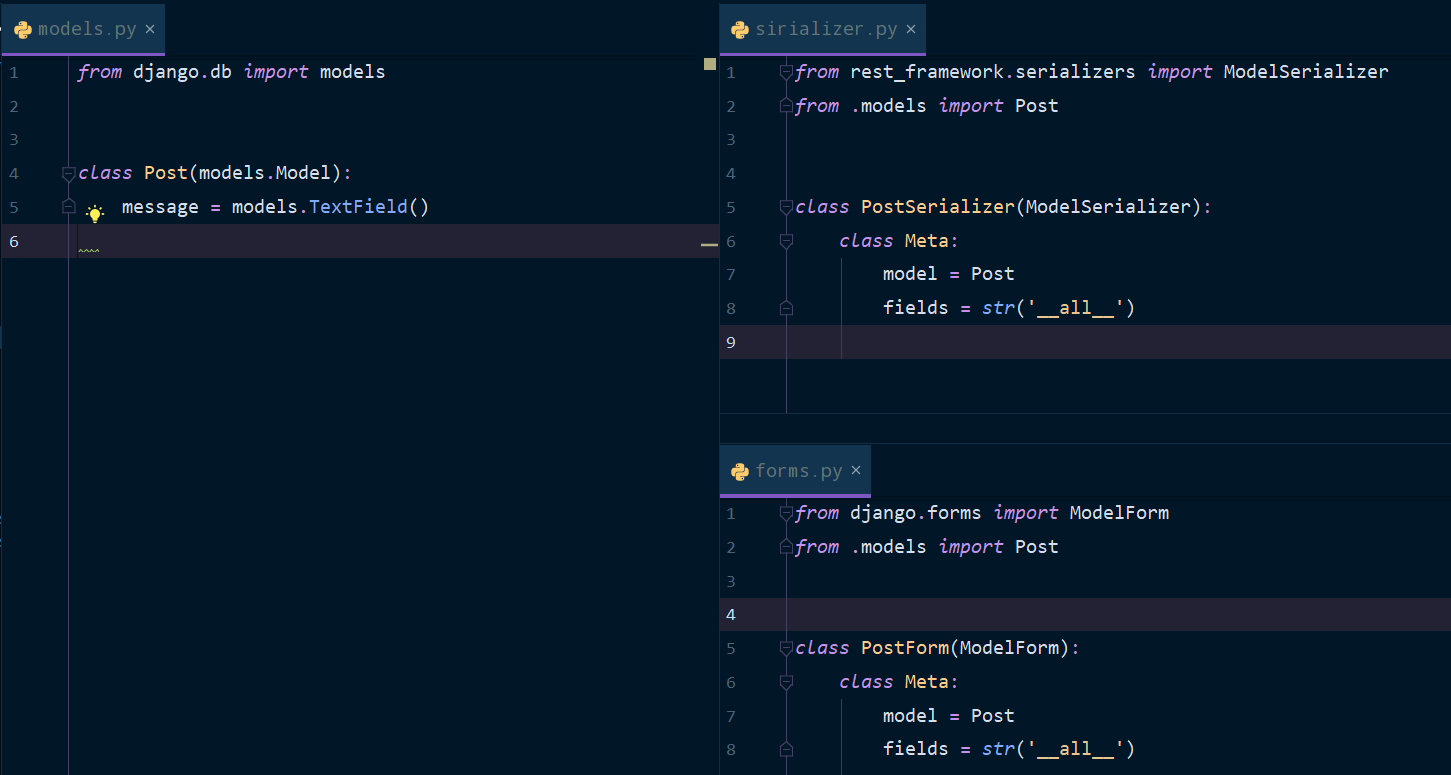Screen dimensions: 1451x775
Task: Click 'model = Post' in sirializer.py
Action: (949, 274)
